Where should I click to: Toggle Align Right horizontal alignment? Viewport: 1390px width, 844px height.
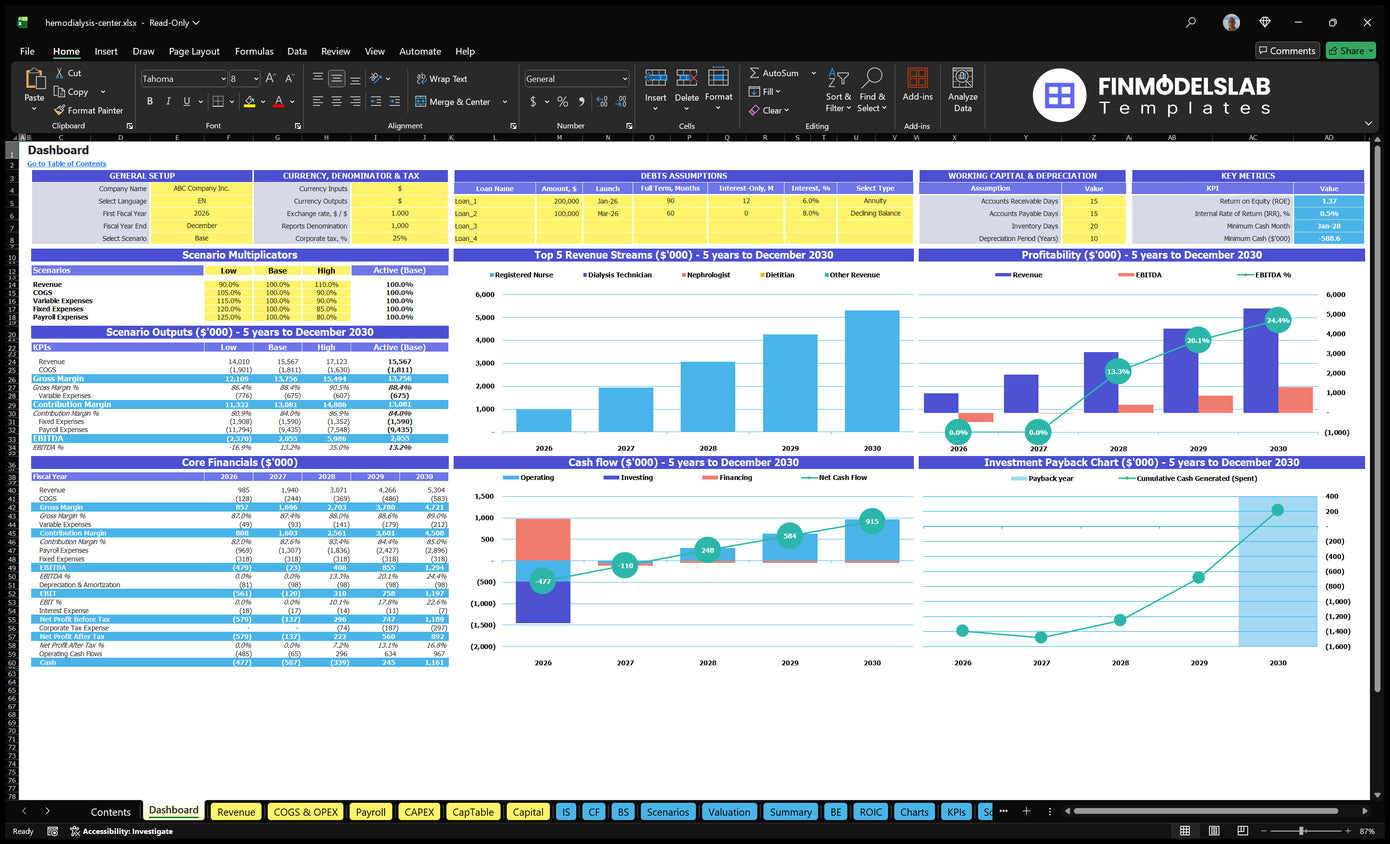tap(354, 101)
